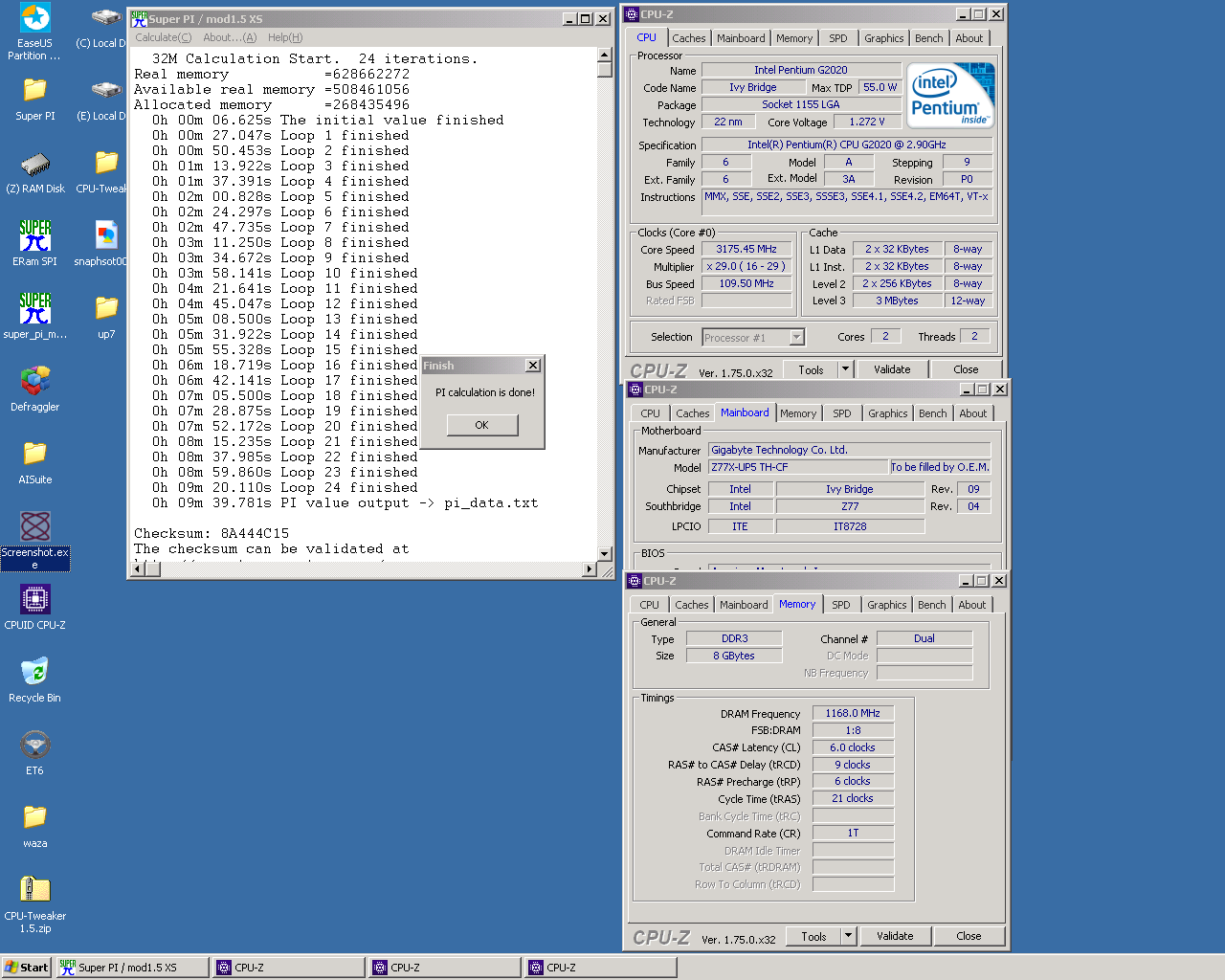Click the Checksum: 8A444C15 line
The width and height of the screenshot is (1225, 980).
pos(212,533)
